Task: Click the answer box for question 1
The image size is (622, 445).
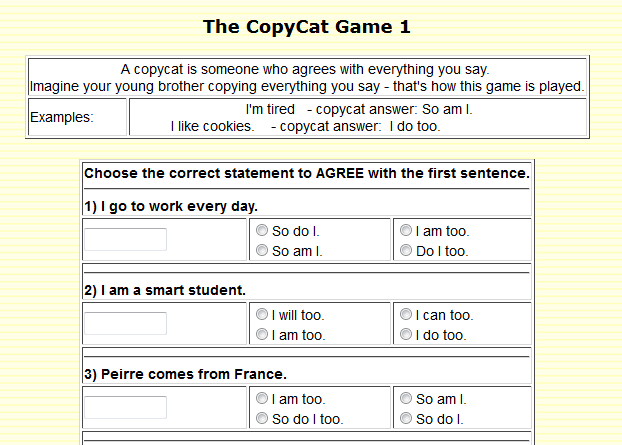Action: [x=125, y=239]
